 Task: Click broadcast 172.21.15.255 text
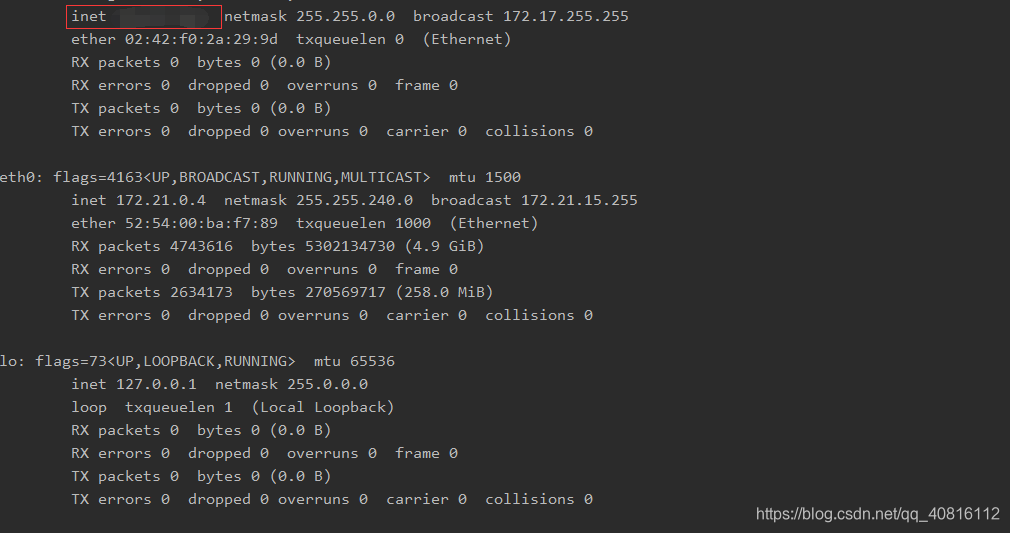point(534,200)
